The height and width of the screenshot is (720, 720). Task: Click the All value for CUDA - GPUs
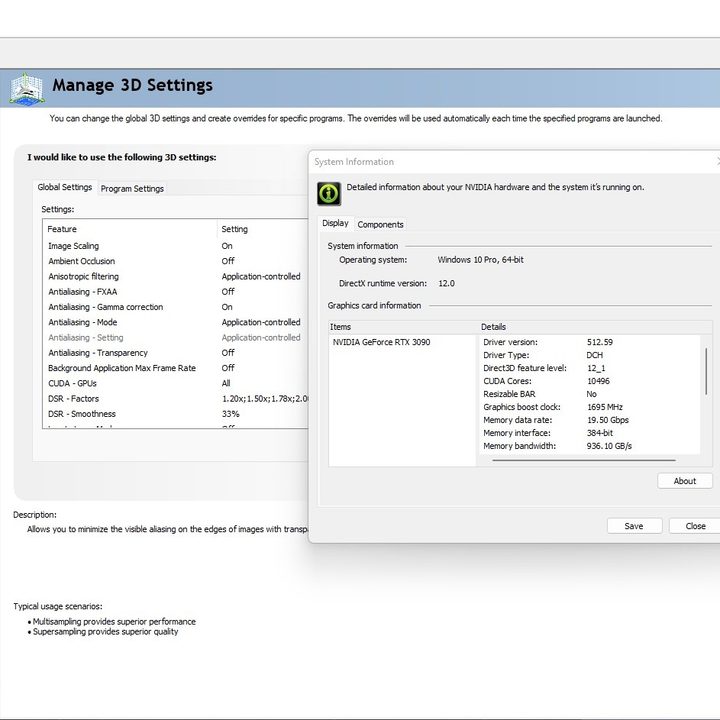tap(226, 383)
